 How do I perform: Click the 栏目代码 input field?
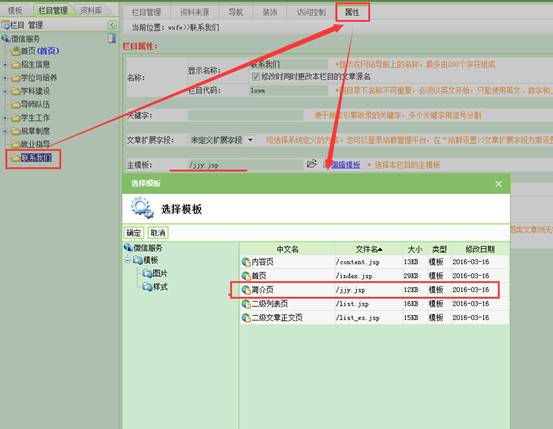tap(289, 91)
